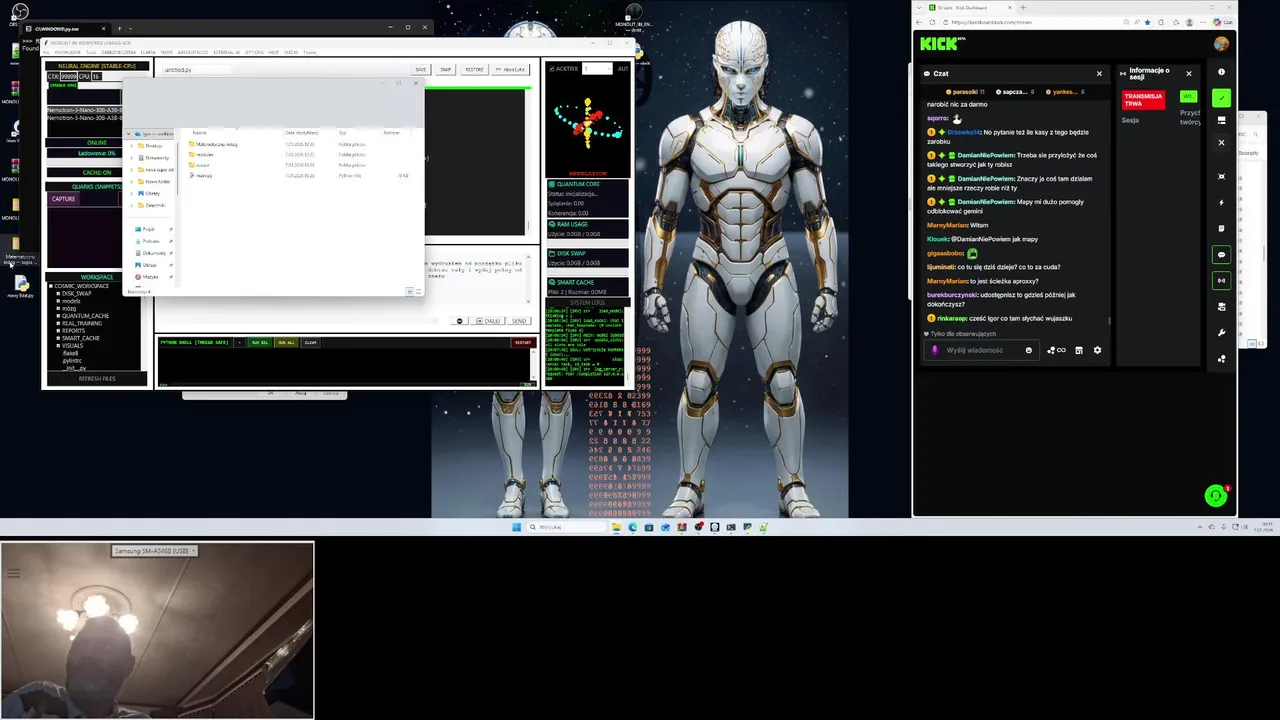Open the KNOWLEDGE menu
This screenshot has width=1280, height=720.
[x=67, y=52]
